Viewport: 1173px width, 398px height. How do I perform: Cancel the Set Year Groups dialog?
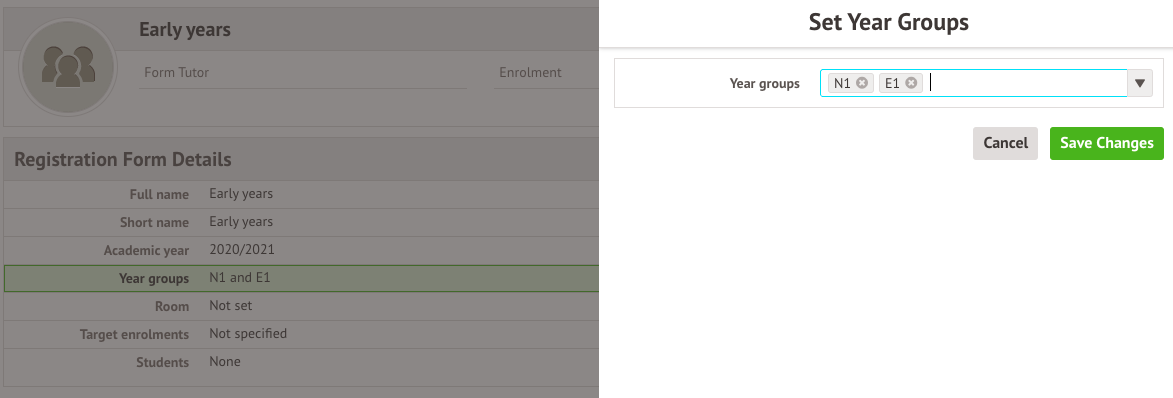pos(1005,143)
